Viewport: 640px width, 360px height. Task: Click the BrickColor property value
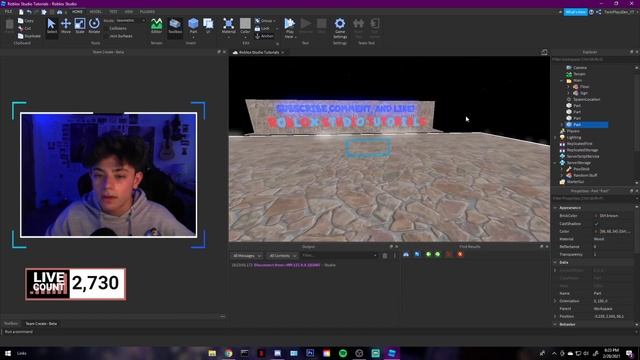pos(609,216)
